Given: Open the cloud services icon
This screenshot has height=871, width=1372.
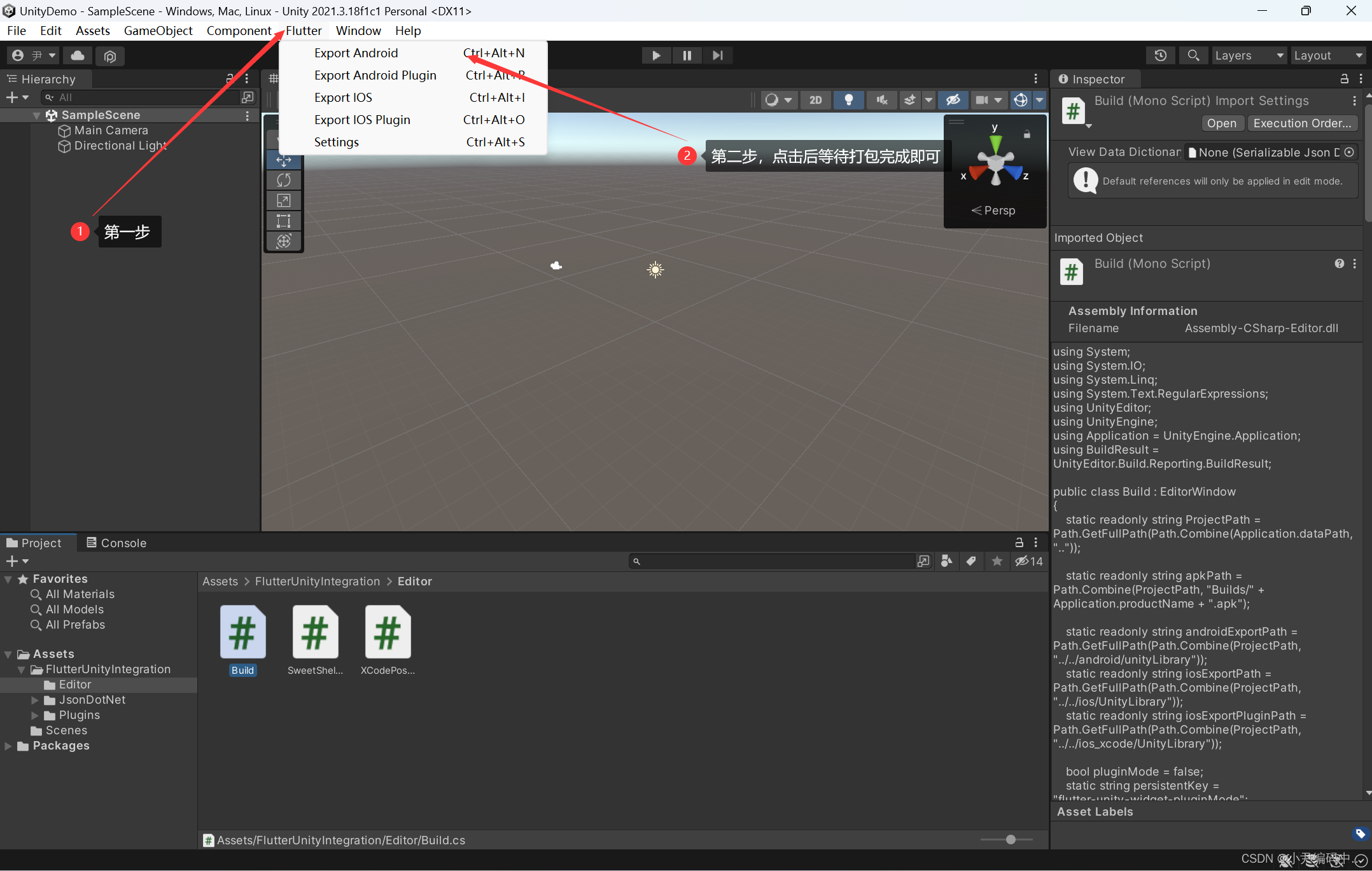Looking at the screenshot, I should [78, 56].
